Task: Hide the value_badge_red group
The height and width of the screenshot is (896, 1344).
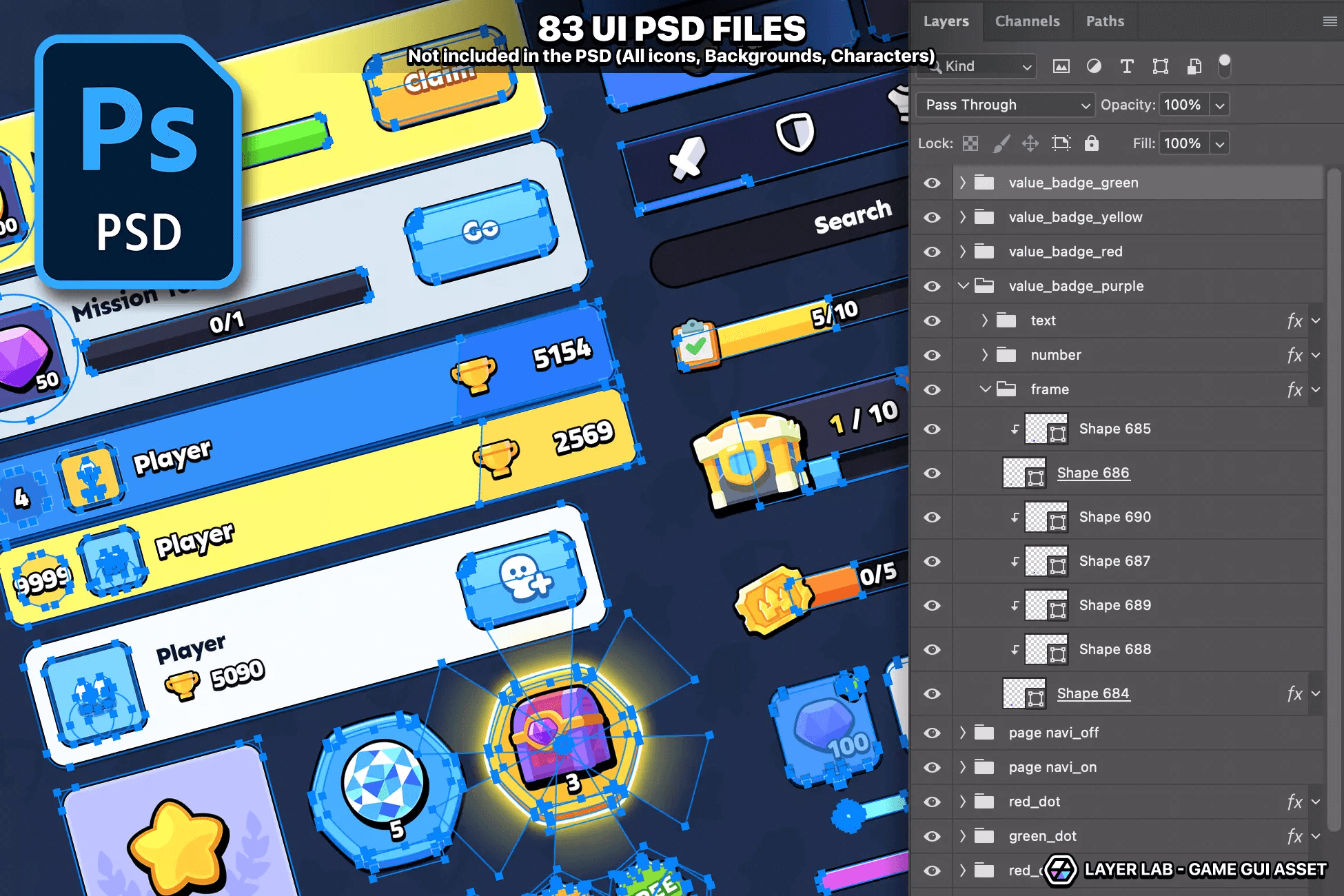Action: coord(932,252)
